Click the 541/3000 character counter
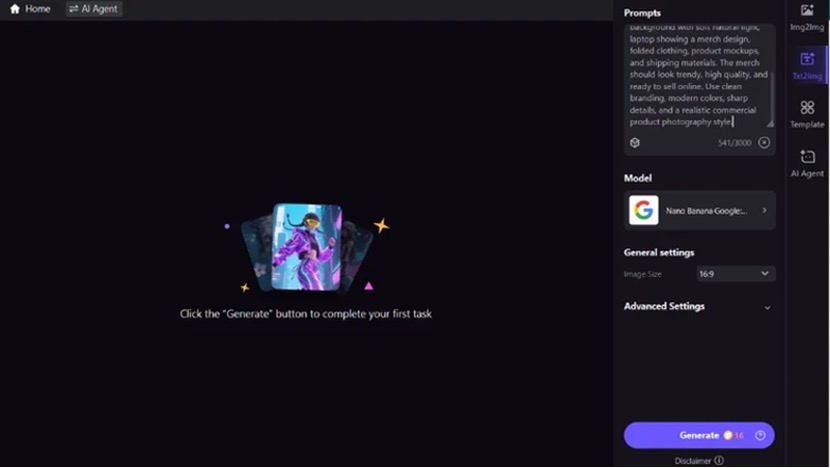This screenshot has height=468, width=830. pos(734,143)
